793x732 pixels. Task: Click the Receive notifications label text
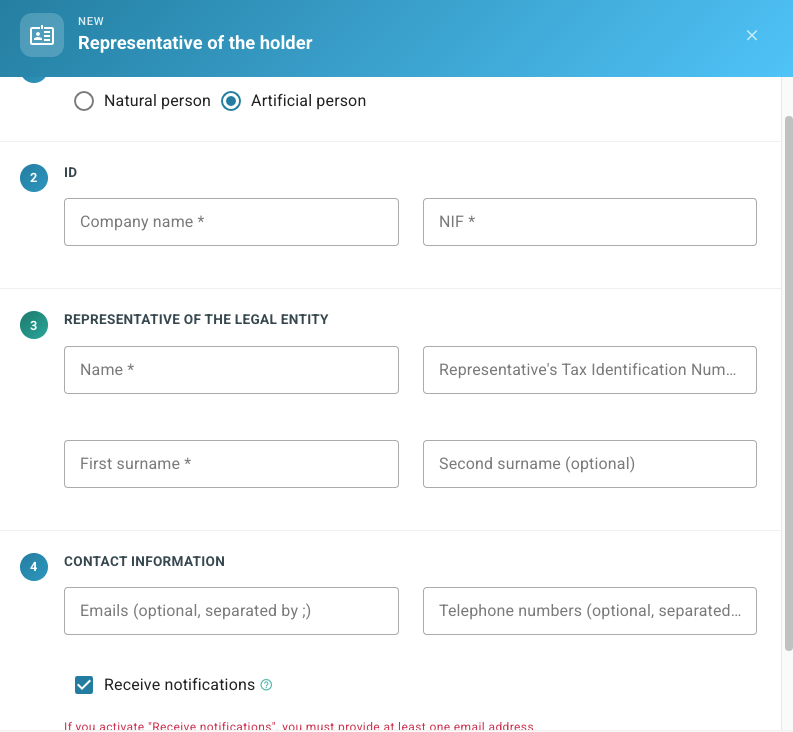(x=180, y=684)
